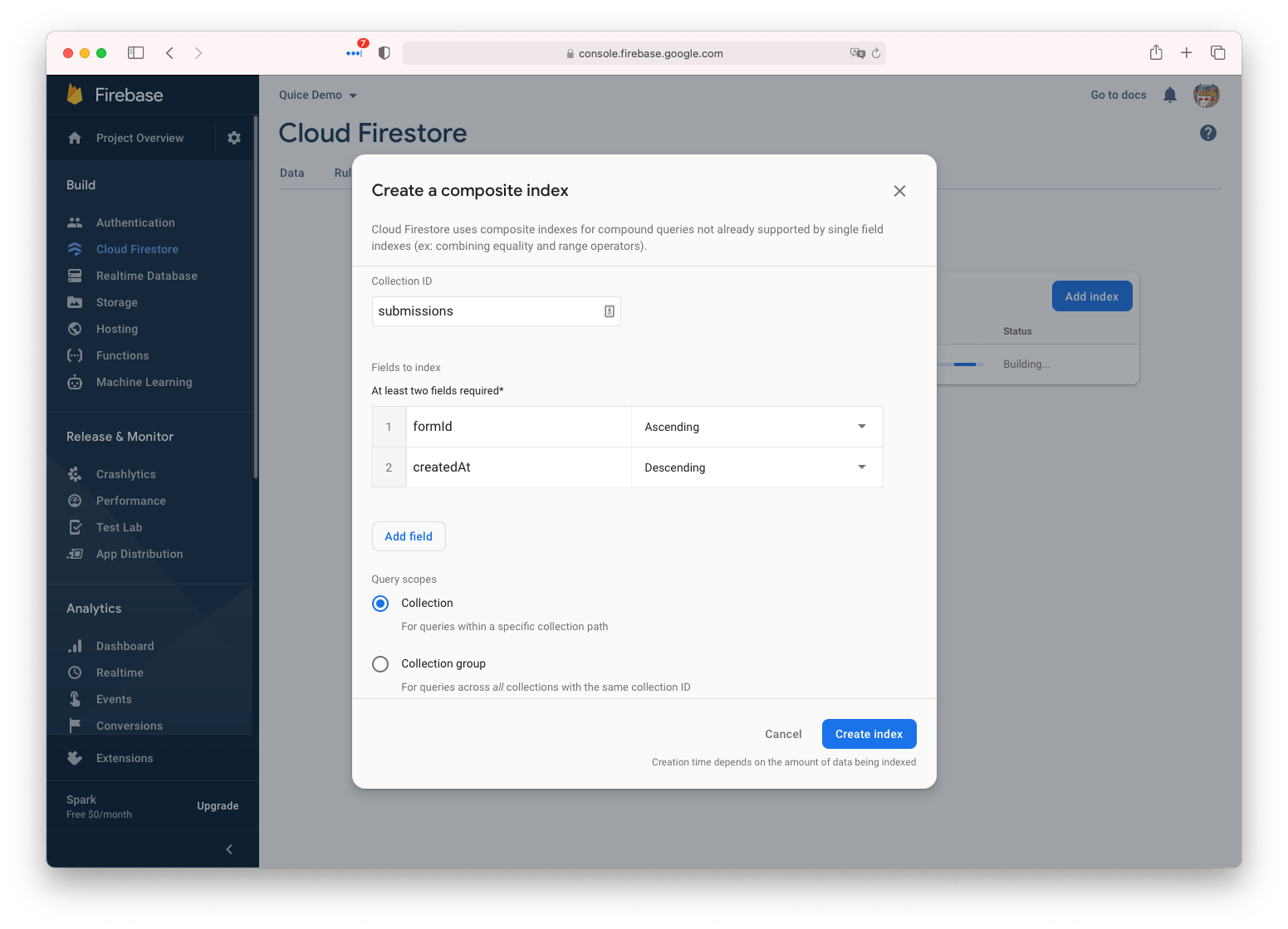Click the Upgrade plan button

pos(218,806)
